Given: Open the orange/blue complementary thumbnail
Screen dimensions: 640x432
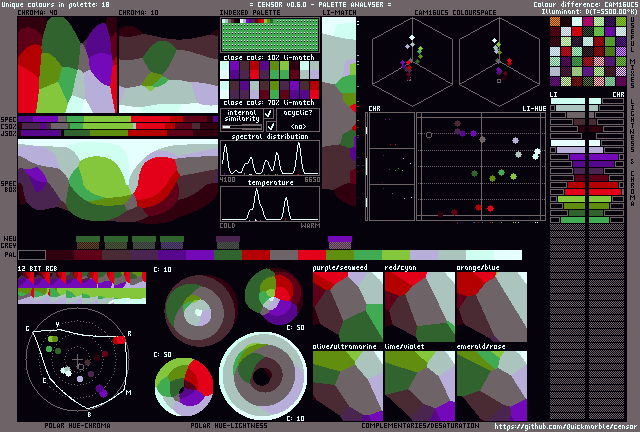Looking at the screenshot, I should tap(492, 307).
